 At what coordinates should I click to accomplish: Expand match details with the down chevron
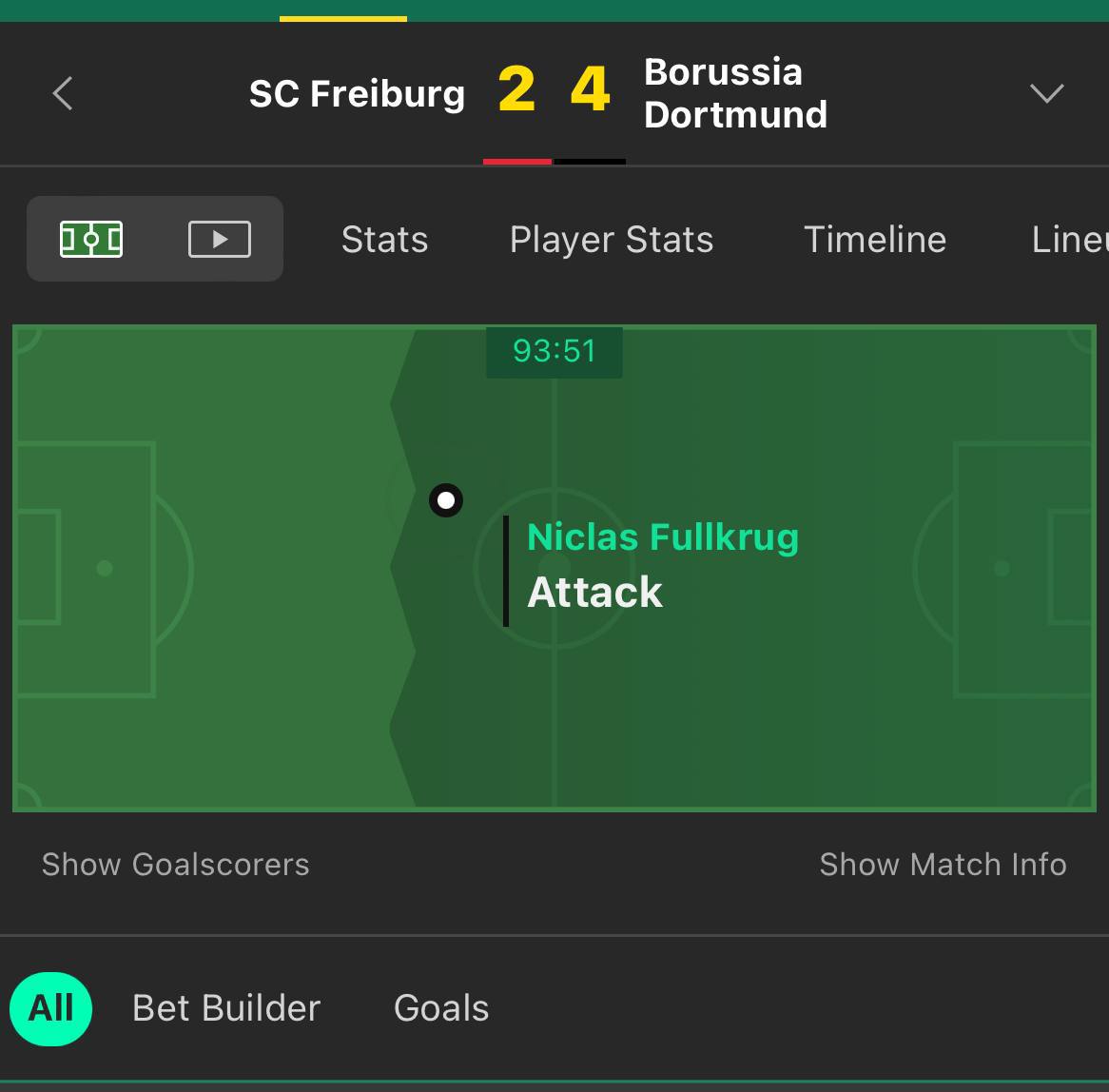tap(1047, 93)
